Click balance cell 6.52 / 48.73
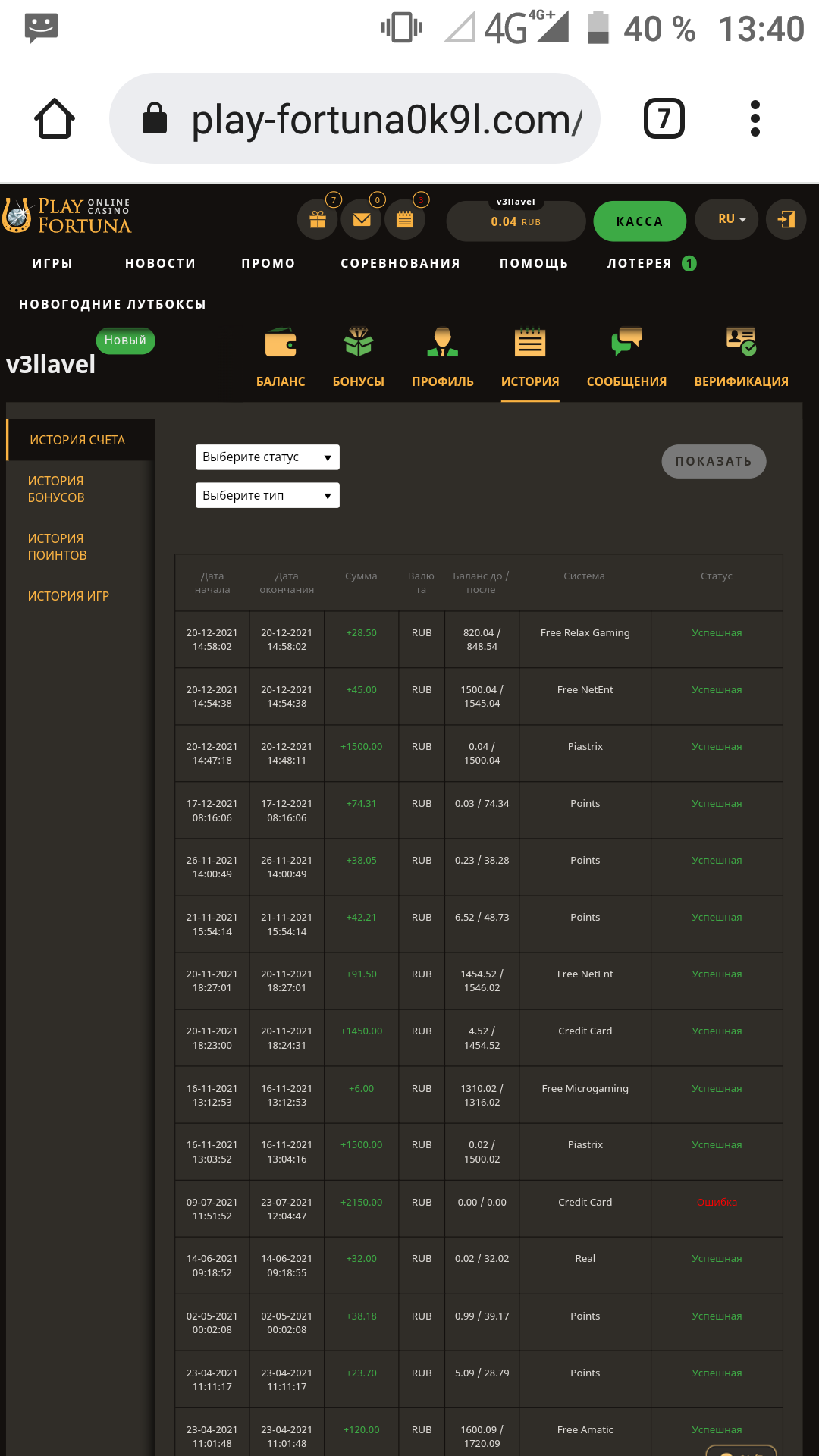This screenshot has height=1456, width=819. coord(482,917)
